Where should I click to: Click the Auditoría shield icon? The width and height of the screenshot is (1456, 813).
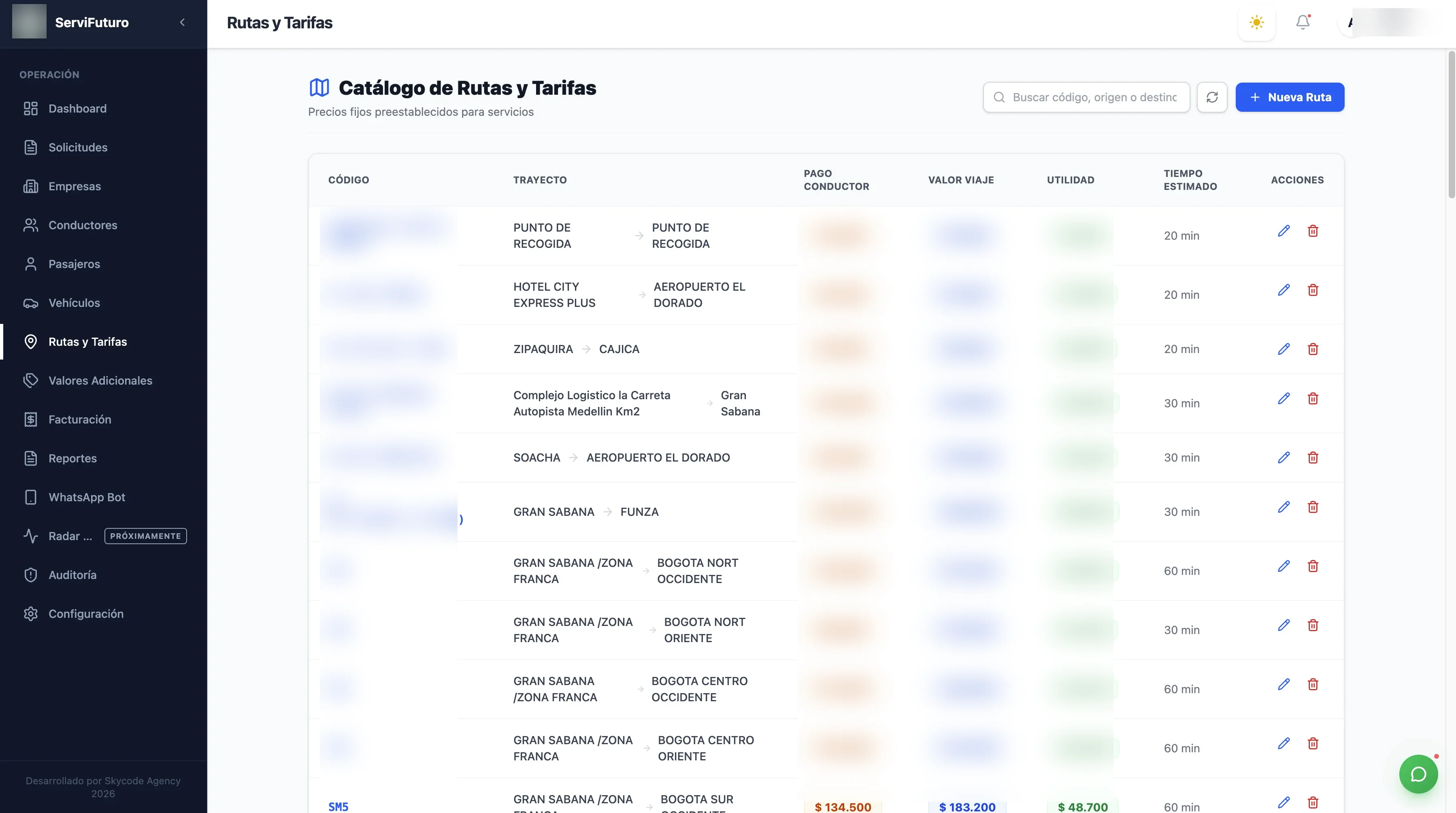(x=30, y=575)
